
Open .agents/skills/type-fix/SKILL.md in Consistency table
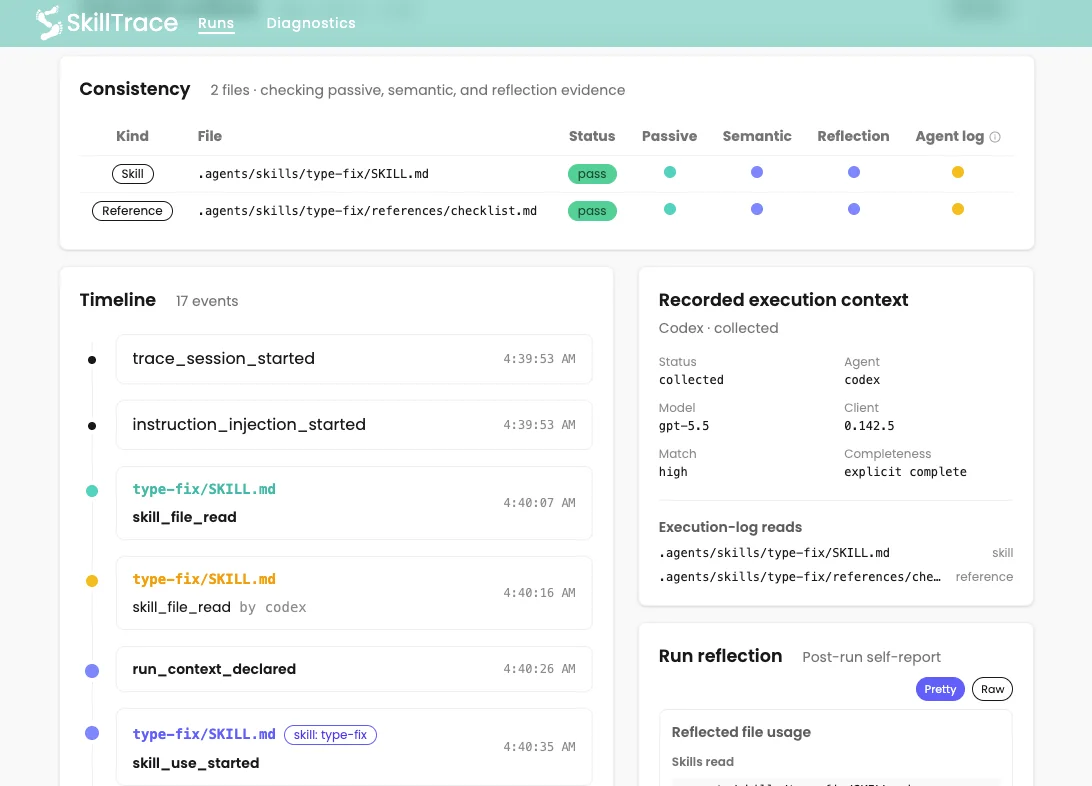(313, 174)
